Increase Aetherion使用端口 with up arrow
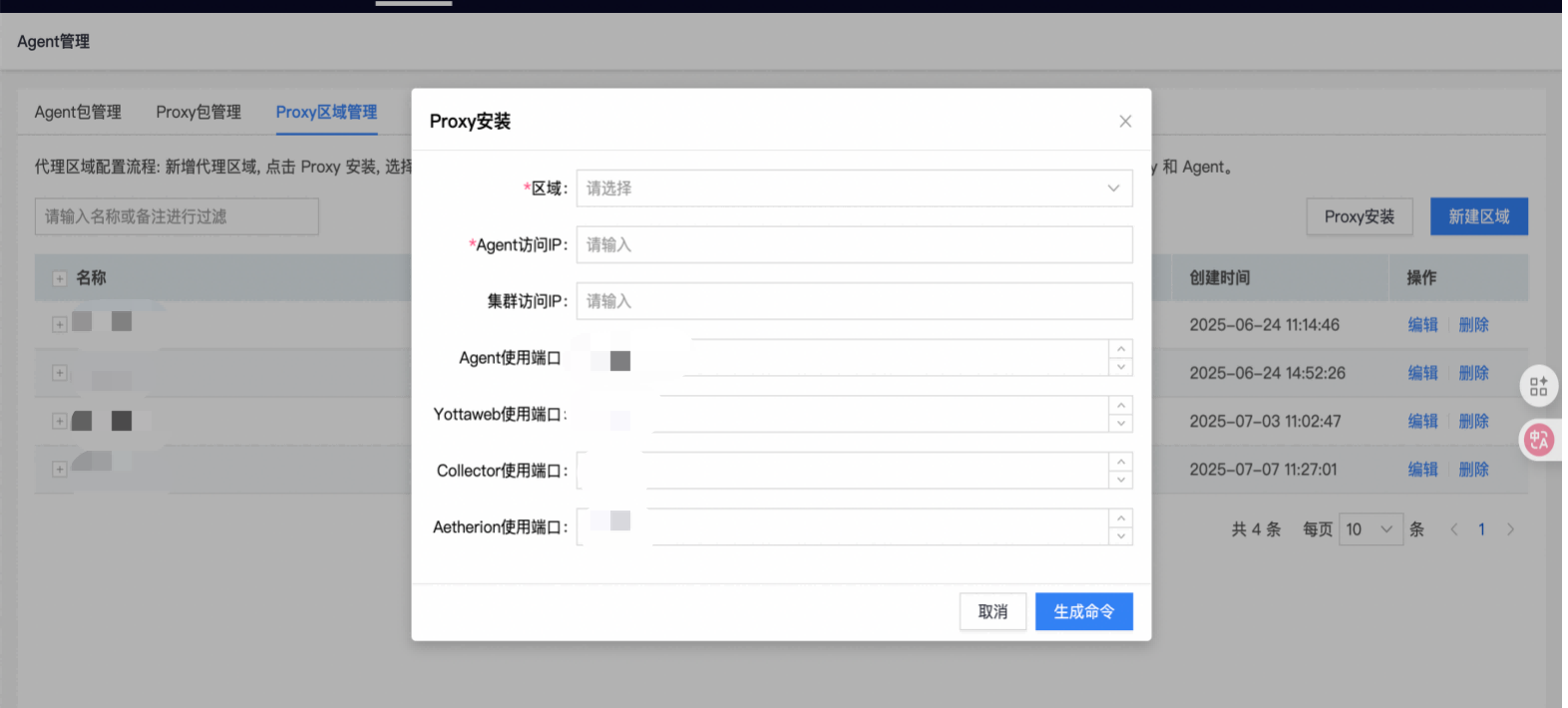Viewport: 1568px width, 708px height. point(1121,519)
